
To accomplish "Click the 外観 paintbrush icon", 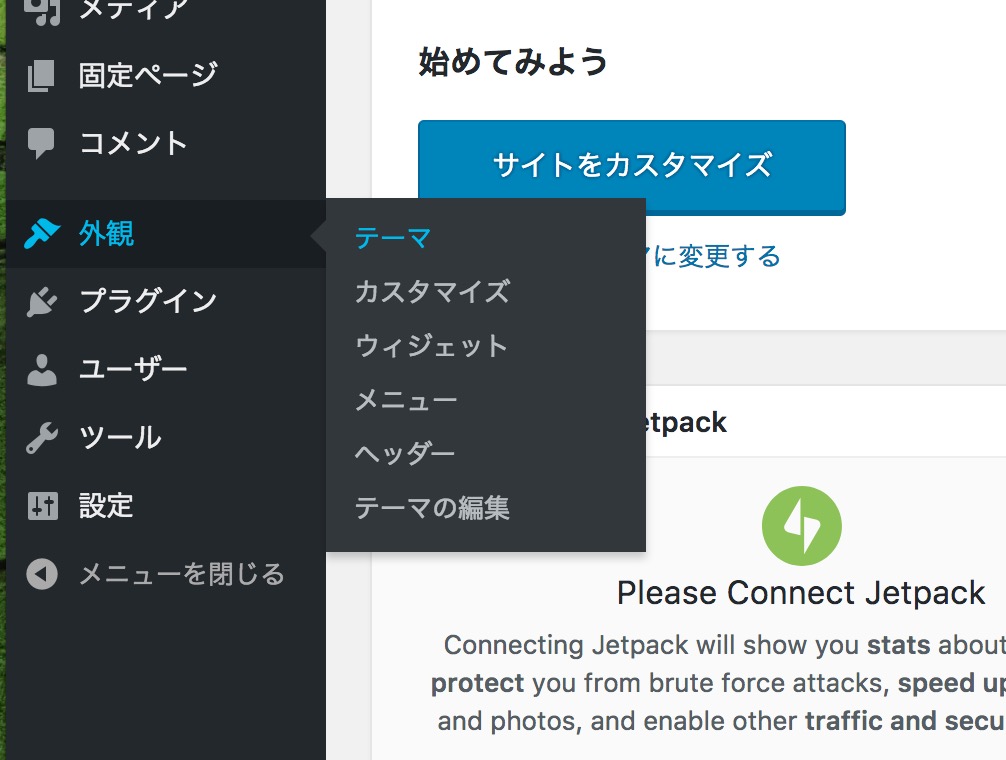I will tap(42, 233).
